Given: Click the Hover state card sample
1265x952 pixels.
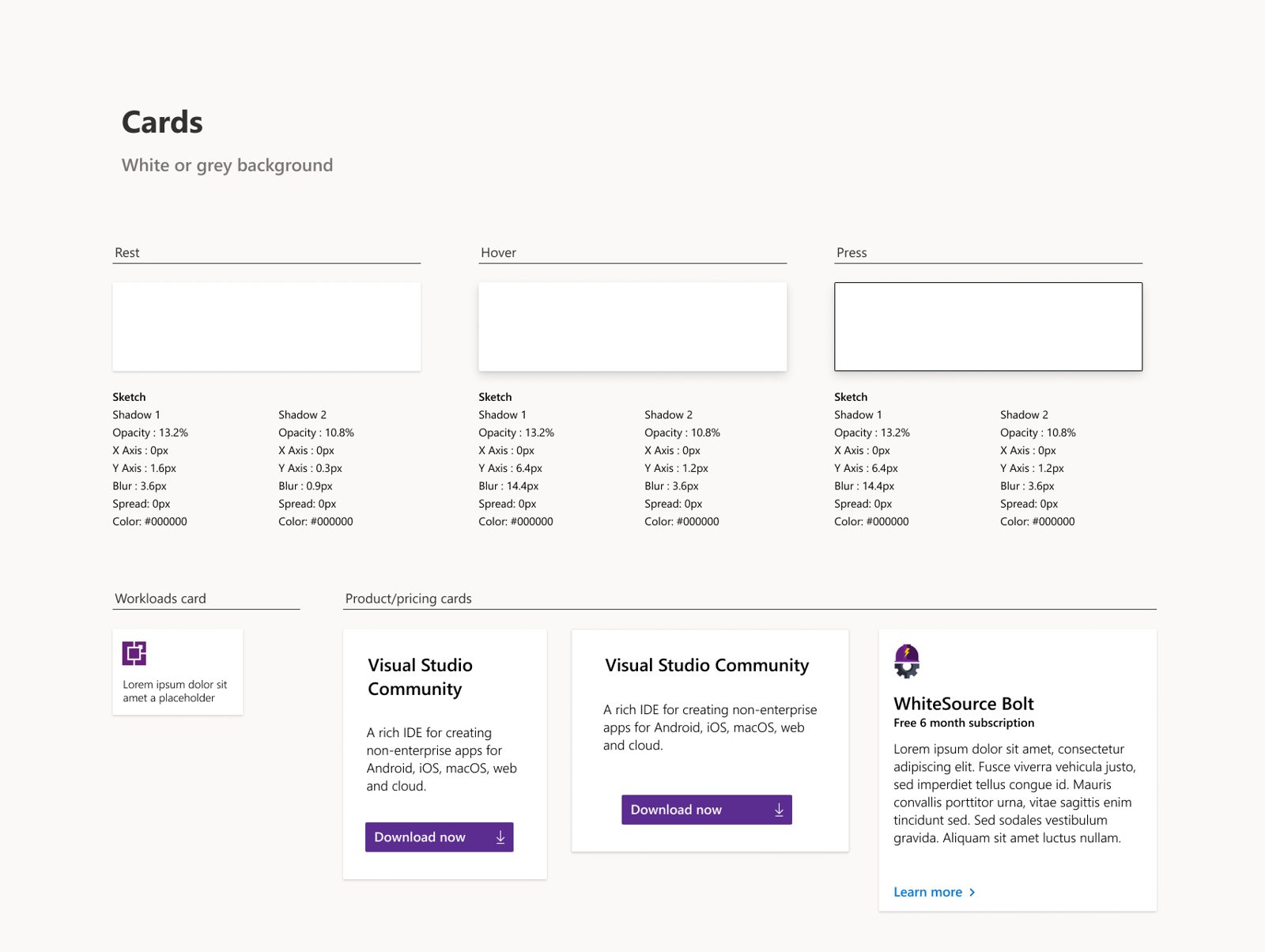Looking at the screenshot, I should pyautogui.click(x=632, y=327).
